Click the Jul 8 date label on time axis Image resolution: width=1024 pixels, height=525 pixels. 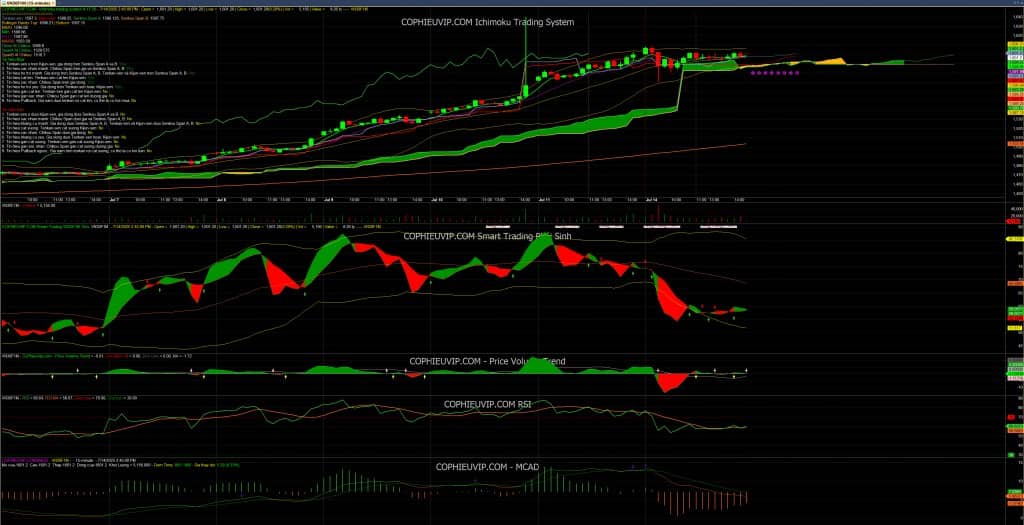(x=221, y=199)
